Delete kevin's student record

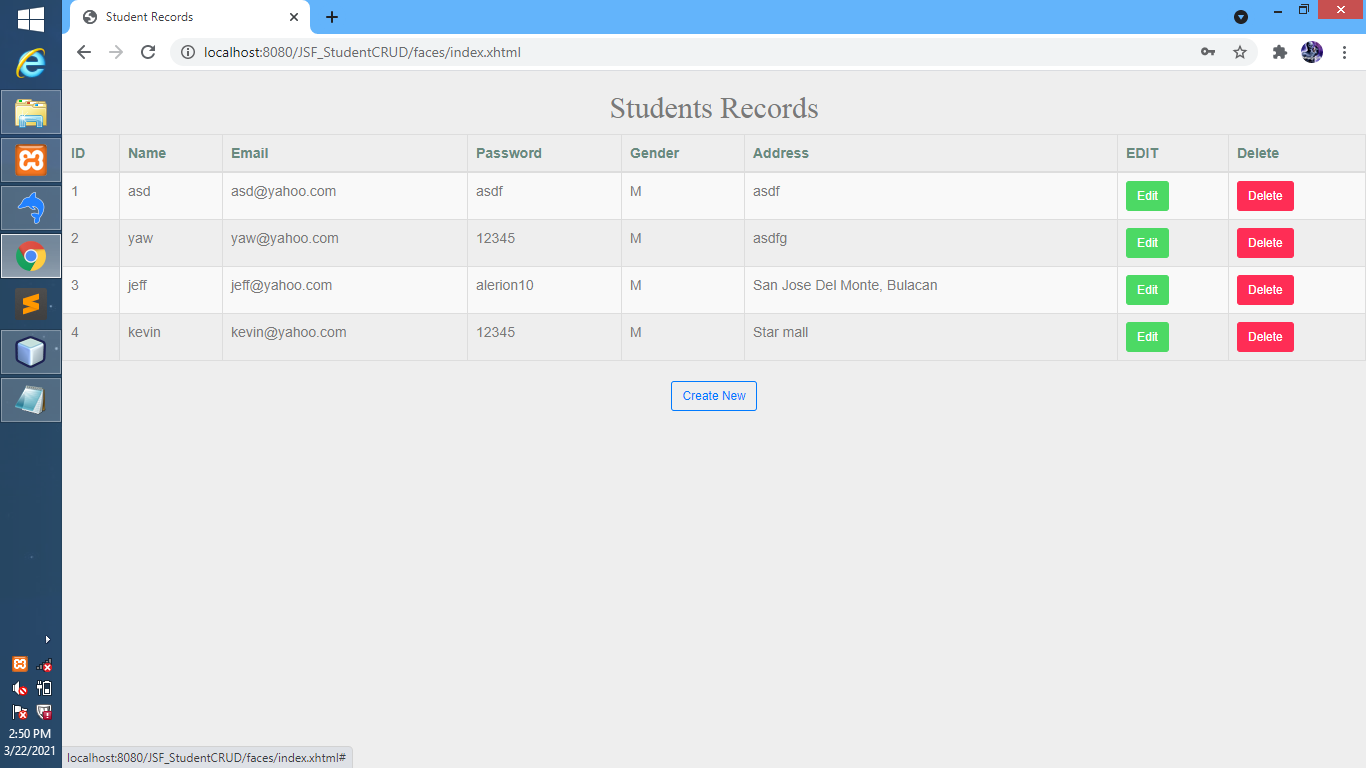coord(1265,337)
